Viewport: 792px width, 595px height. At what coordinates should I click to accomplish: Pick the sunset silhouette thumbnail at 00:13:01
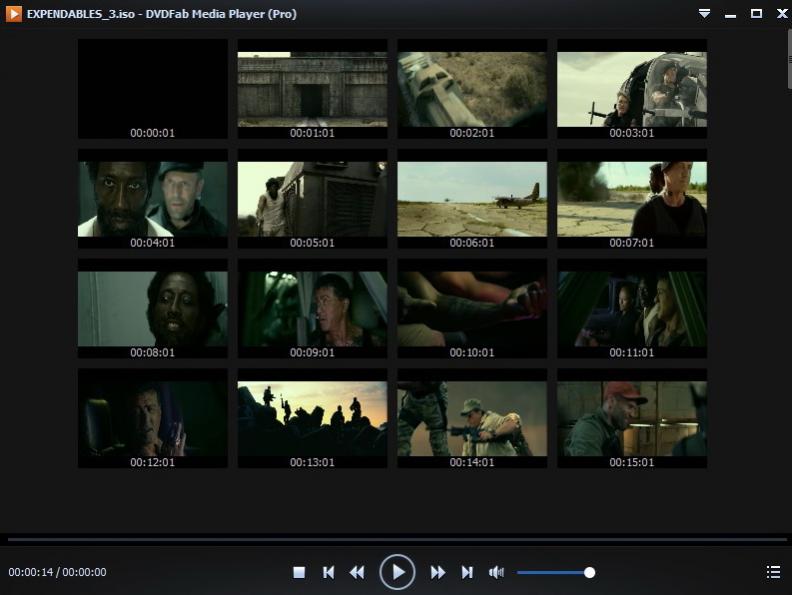coord(312,418)
